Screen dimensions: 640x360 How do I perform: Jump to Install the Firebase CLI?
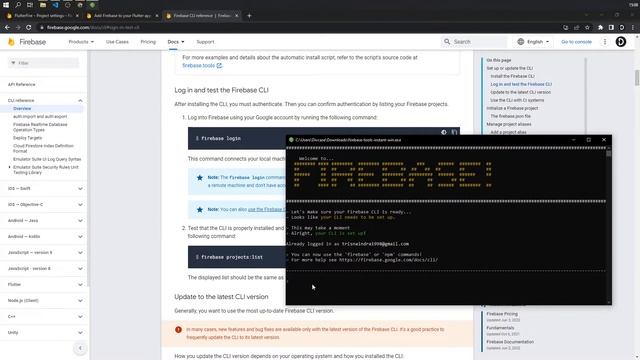click(x=512, y=76)
